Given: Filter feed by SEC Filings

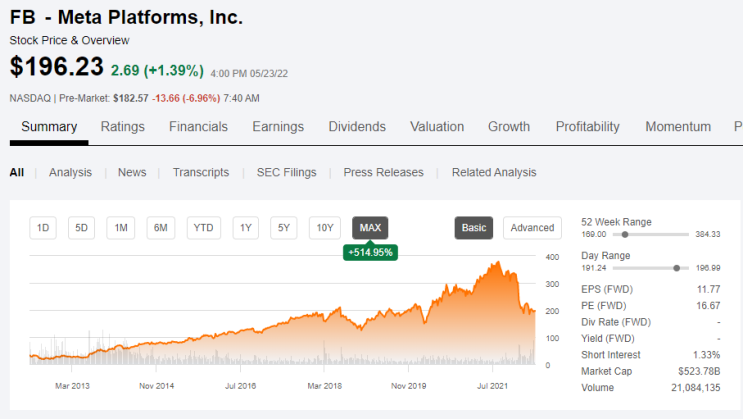Looking at the screenshot, I should tap(286, 173).
